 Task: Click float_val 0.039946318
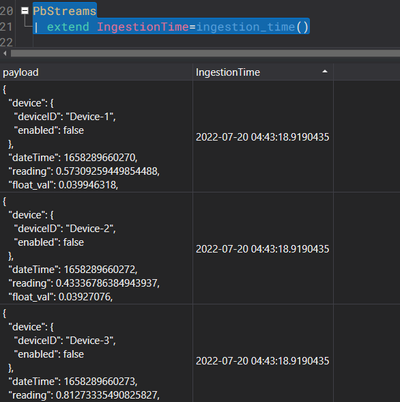pyautogui.click(x=88, y=185)
